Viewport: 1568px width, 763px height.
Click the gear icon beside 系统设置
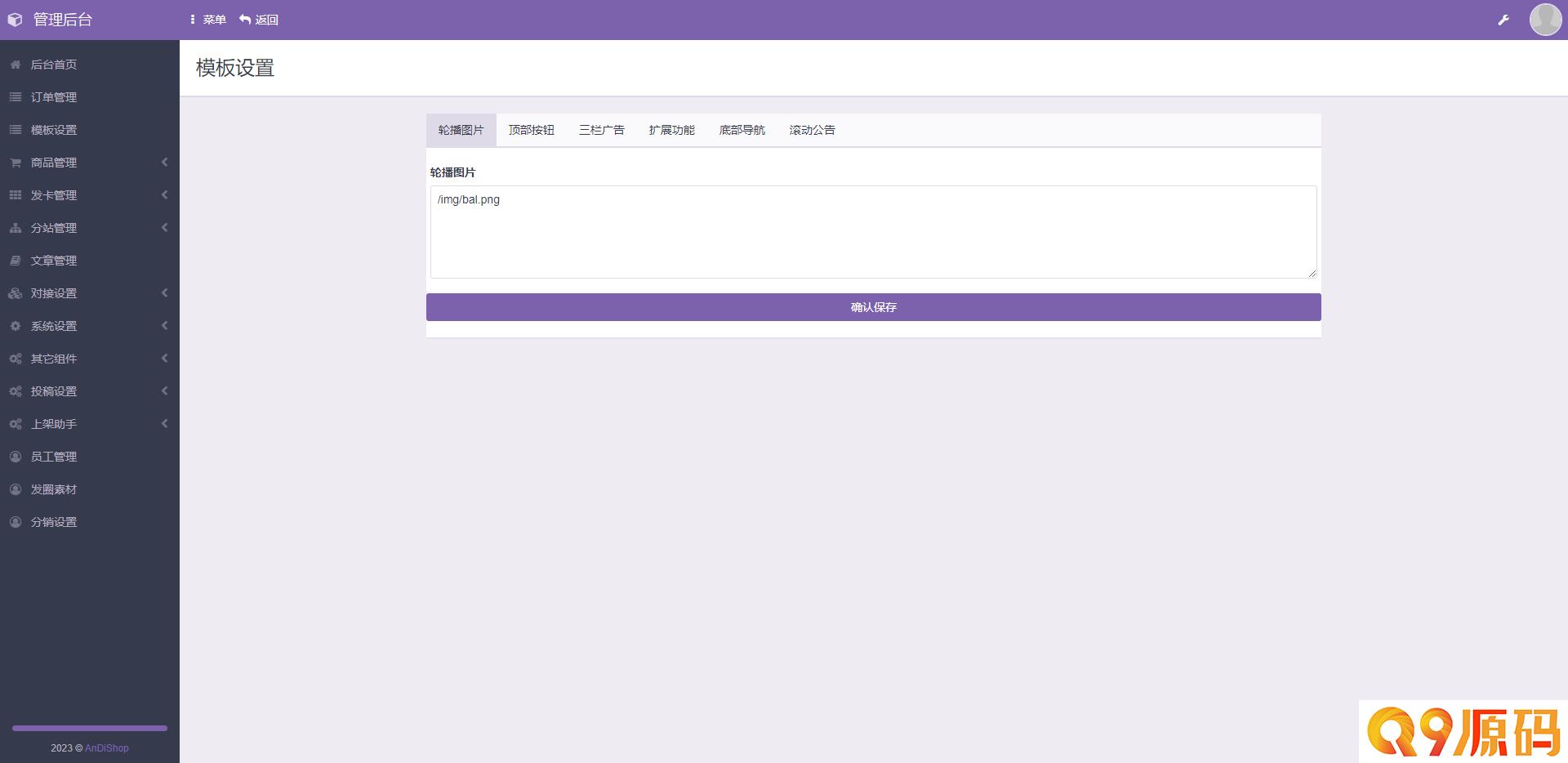click(x=16, y=326)
